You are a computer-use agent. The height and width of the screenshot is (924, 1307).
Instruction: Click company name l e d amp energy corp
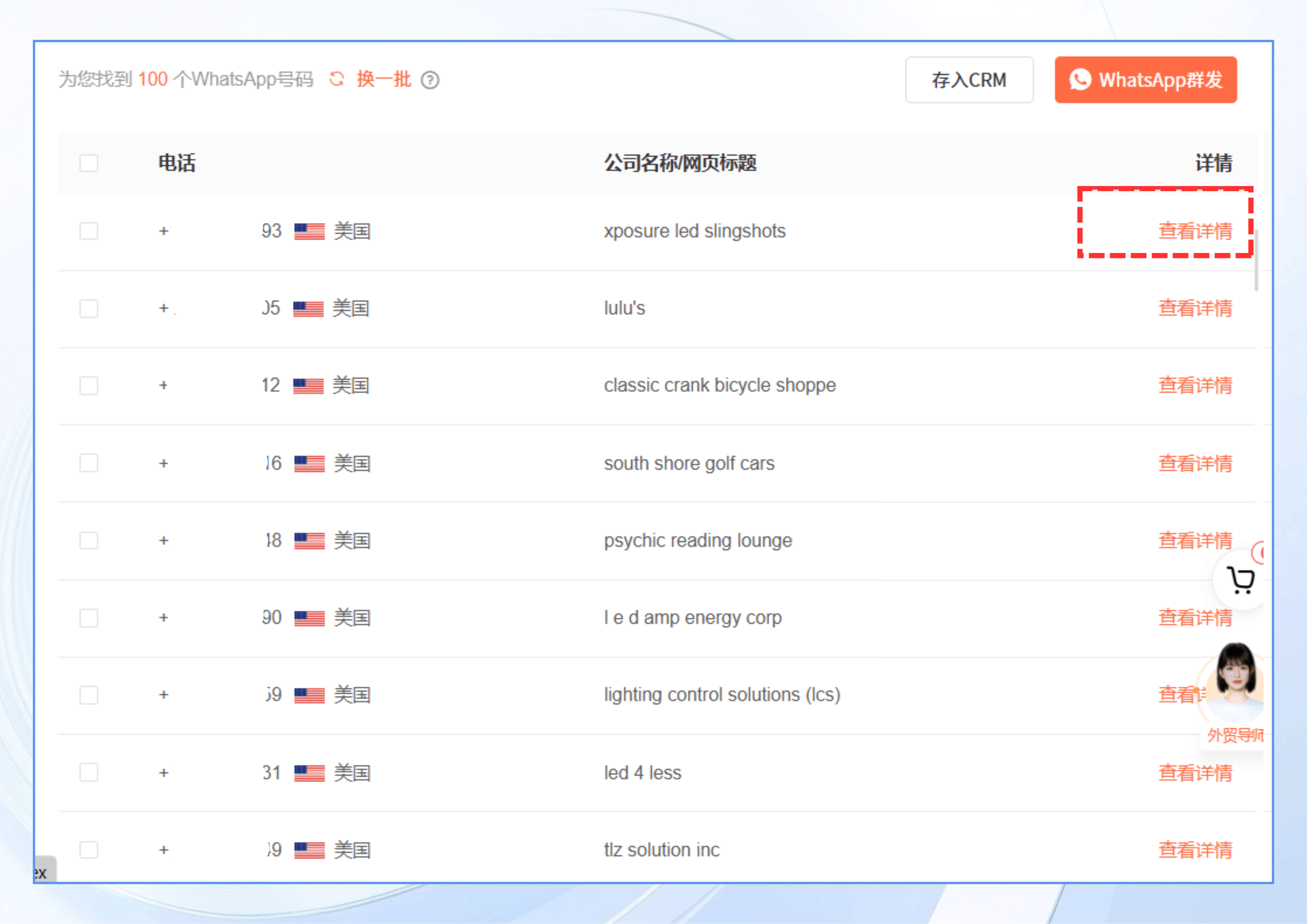pos(693,618)
